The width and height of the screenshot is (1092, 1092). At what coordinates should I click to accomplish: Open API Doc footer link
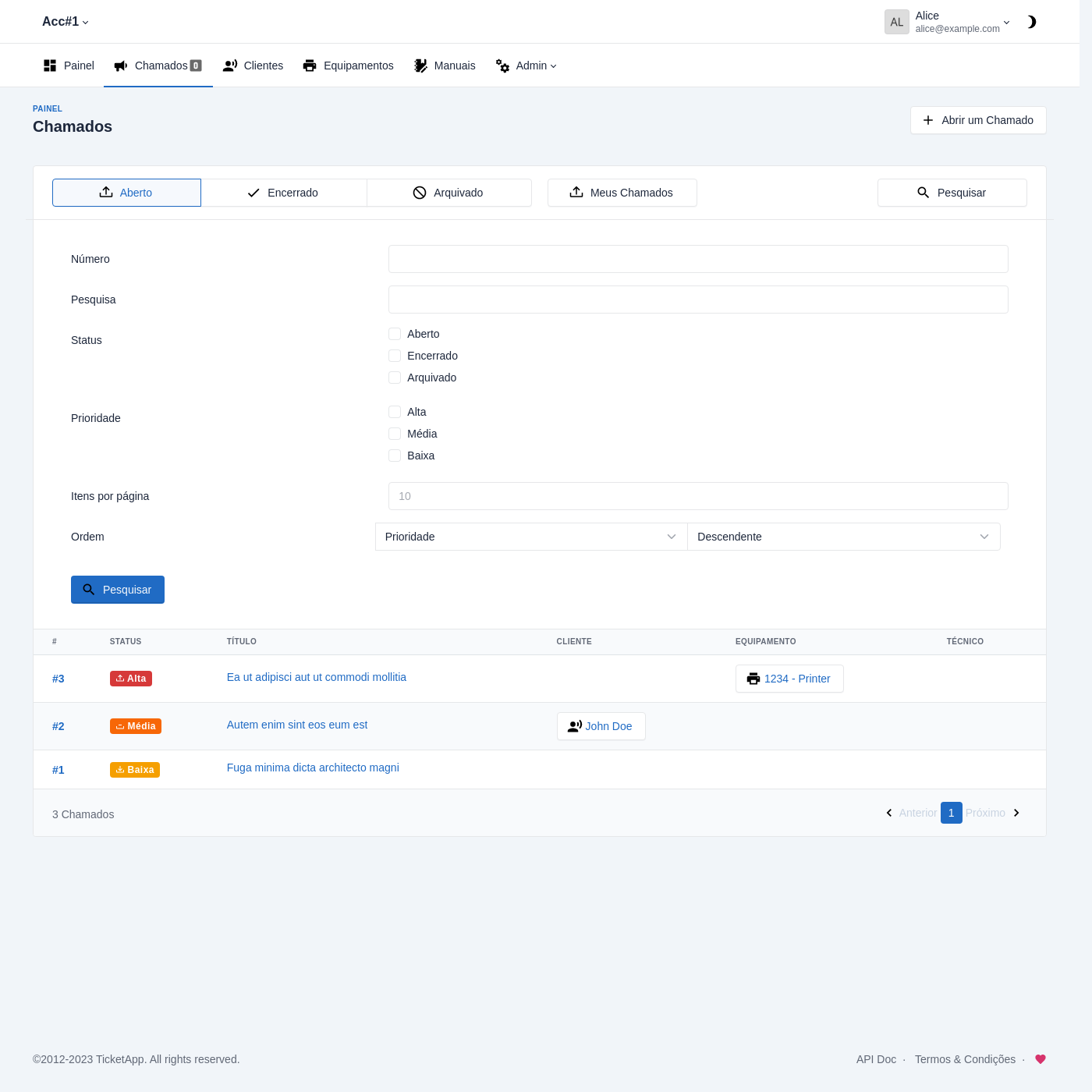[876, 1059]
